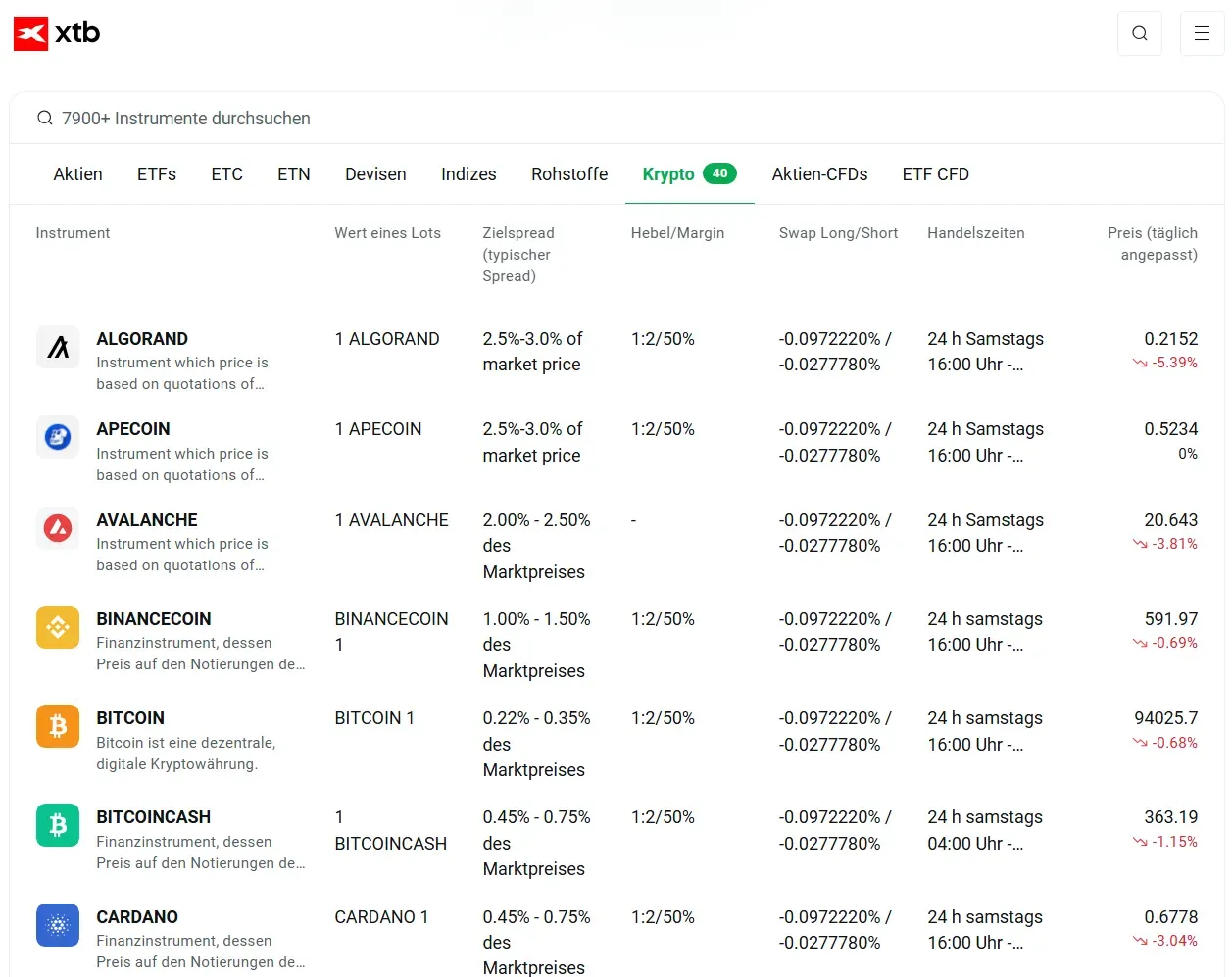Click the Bitcoin description text

tap(186, 754)
